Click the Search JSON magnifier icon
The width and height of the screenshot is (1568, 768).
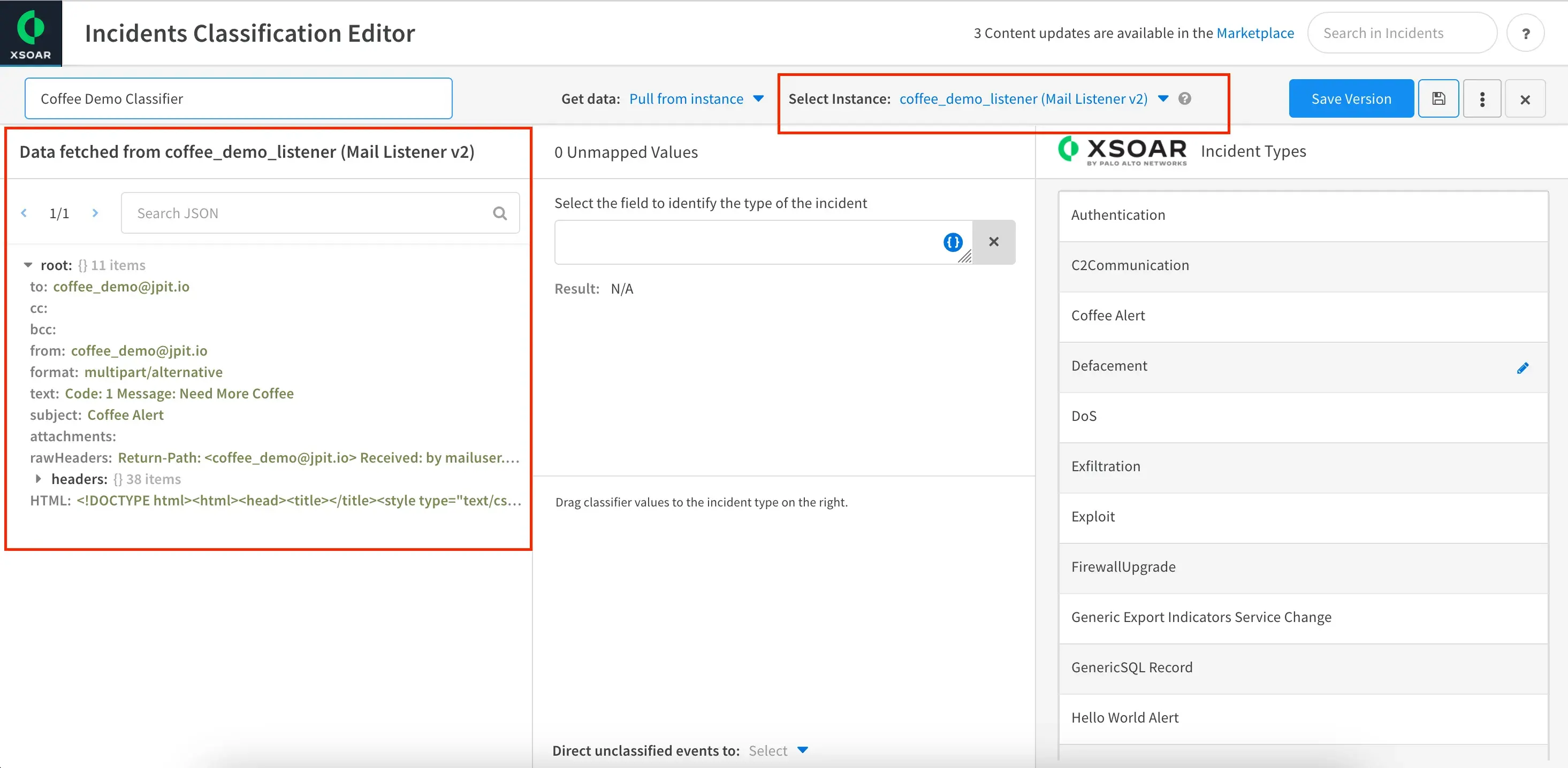click(500, 213)
